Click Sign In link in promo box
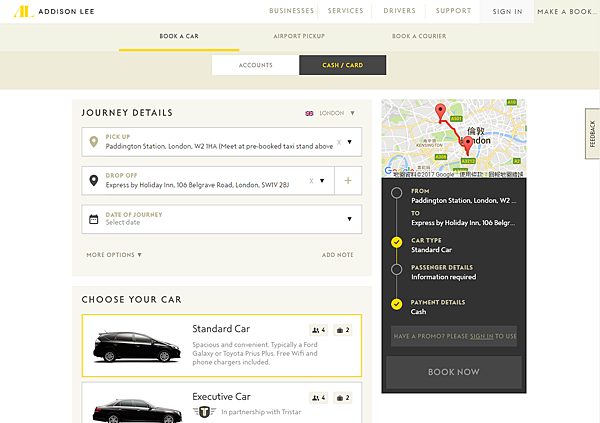The height and width of the screenshot is (423, 600). [x=481, y=336]
